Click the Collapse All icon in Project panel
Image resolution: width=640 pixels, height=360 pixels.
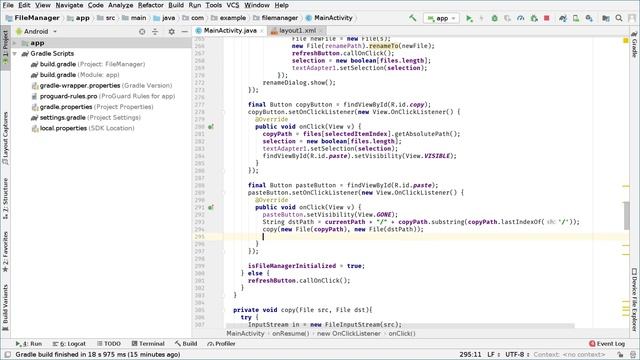point(155,31)
